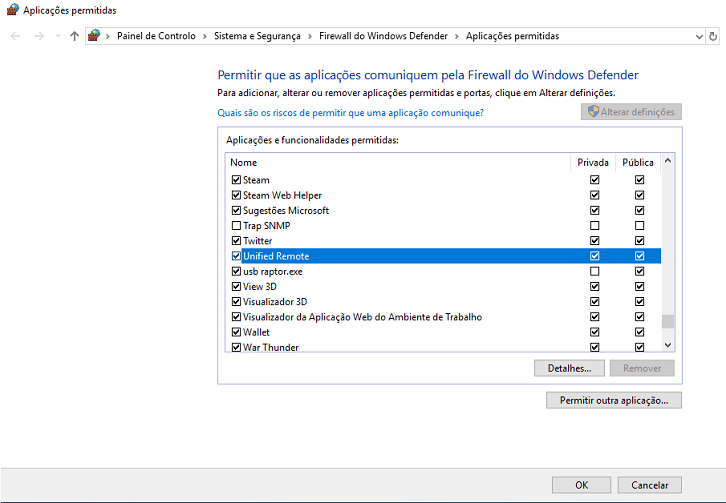Select Visualizador da Aplicação Web row
726x503 pixels.
[x=444, y=317]
